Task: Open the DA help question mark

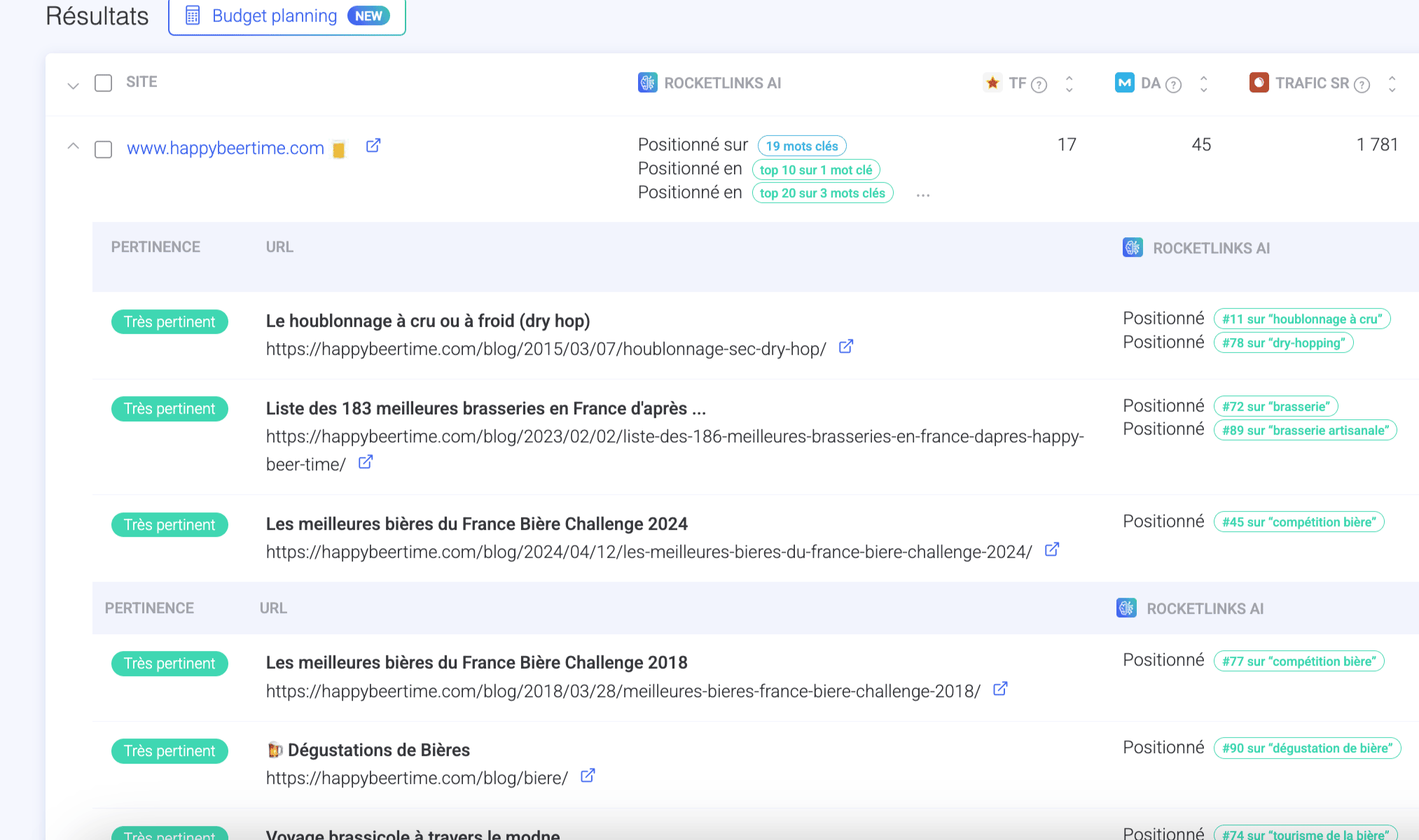Action: coord(1174,85)
